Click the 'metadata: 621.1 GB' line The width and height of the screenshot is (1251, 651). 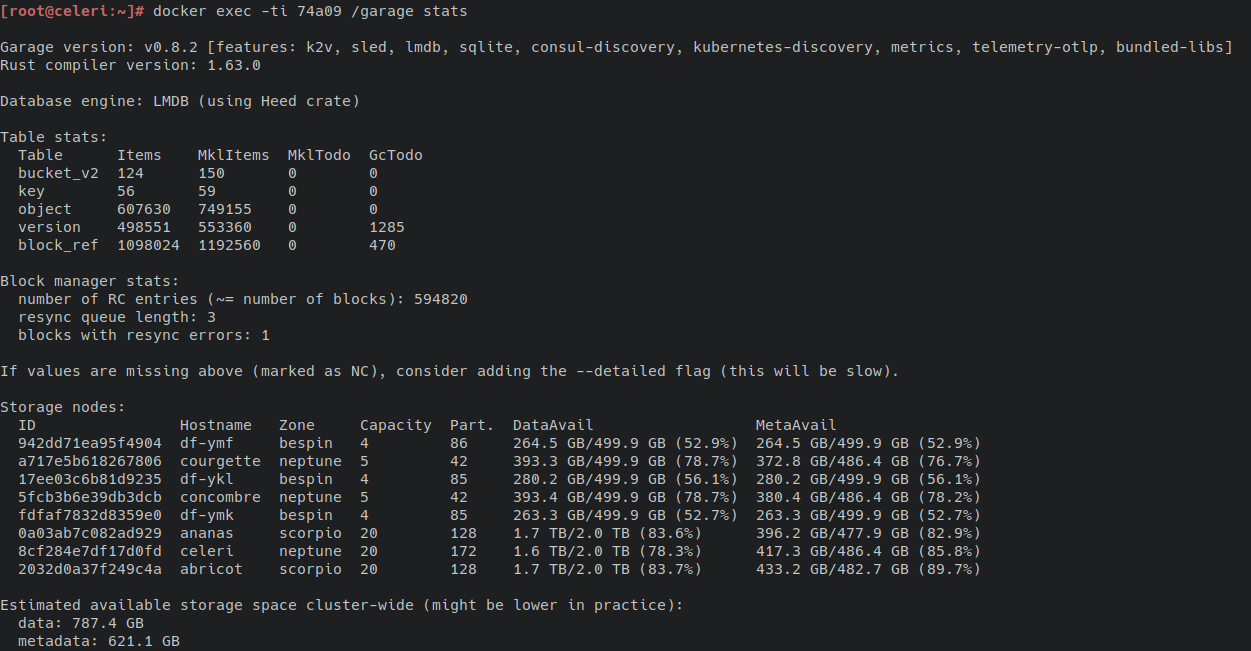(x=99, y=641)
